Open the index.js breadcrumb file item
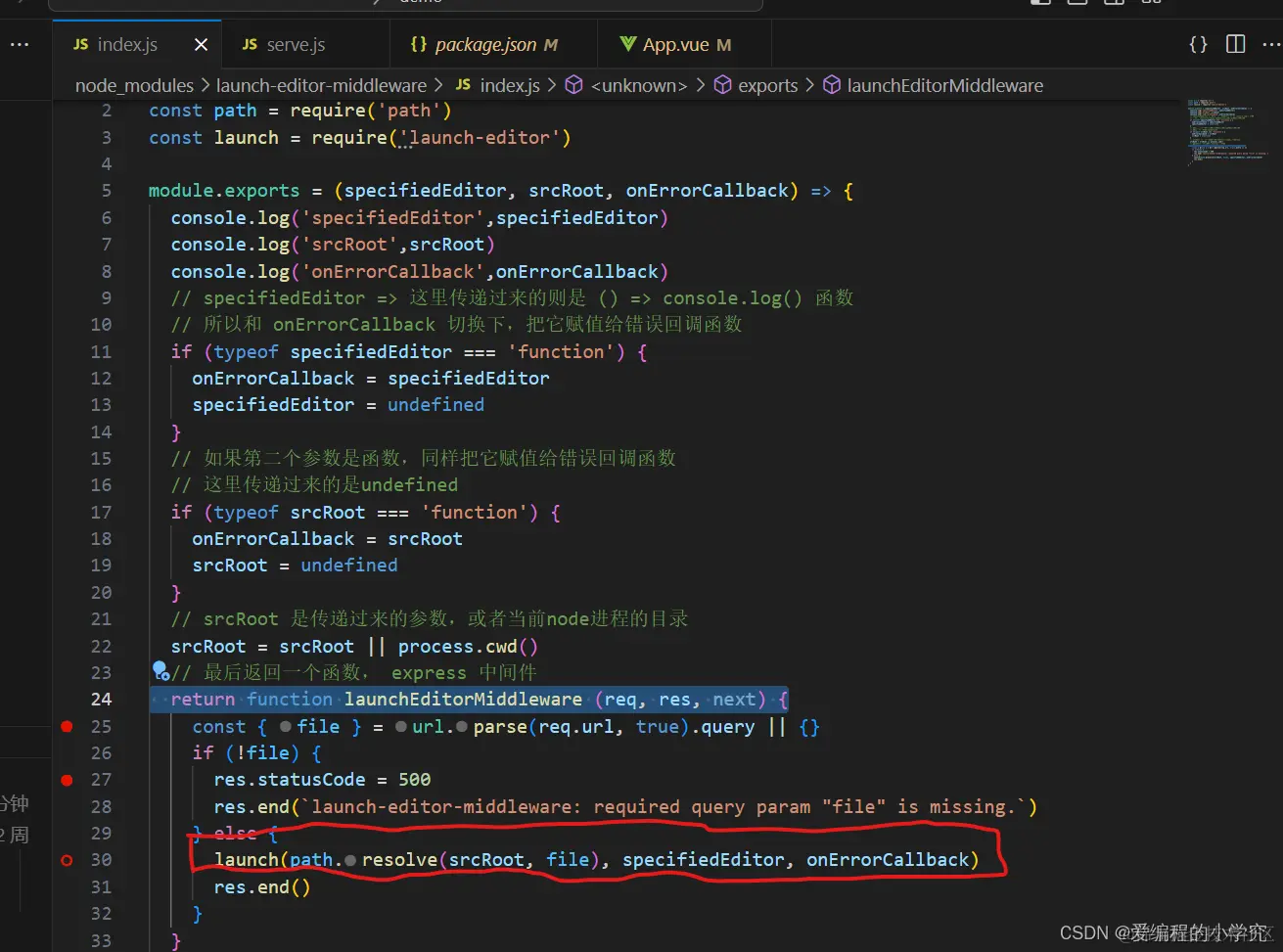Image resolution: width=1283 pixels, height=952 pixels. point(498,85)
